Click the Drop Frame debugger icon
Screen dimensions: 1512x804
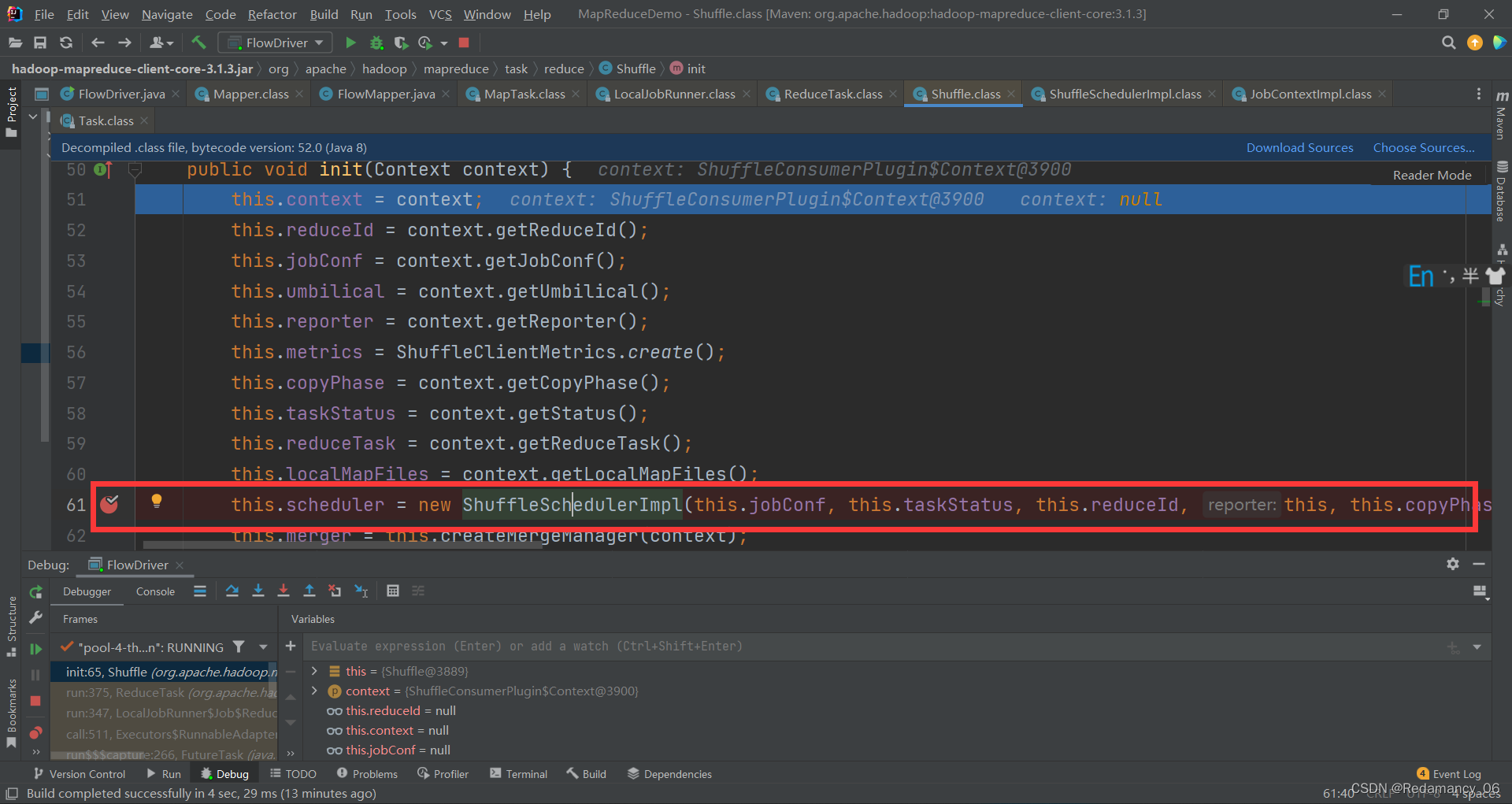[x=335, y=591]
